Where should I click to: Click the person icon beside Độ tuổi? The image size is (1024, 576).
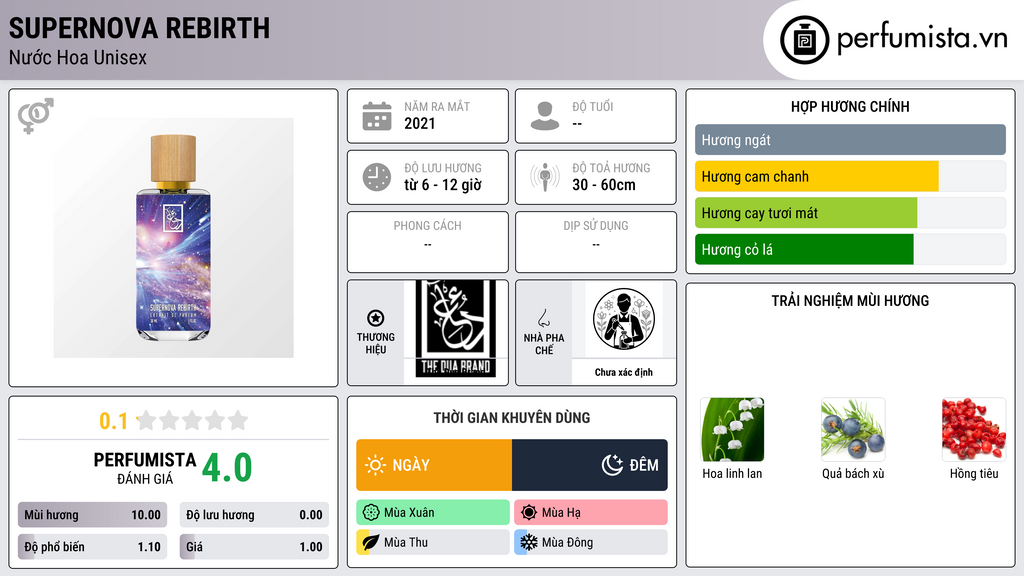(545, 116)
